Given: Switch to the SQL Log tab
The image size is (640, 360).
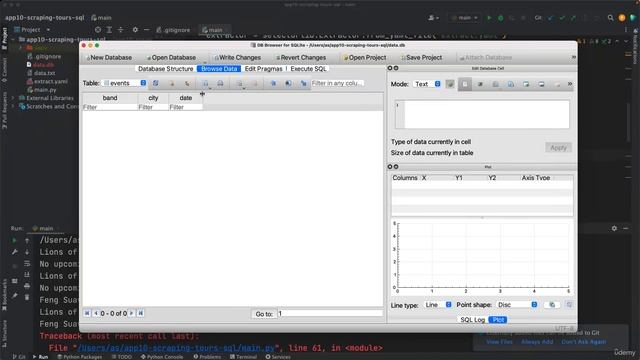Looking at the screenshot, I should coord(472,320).
